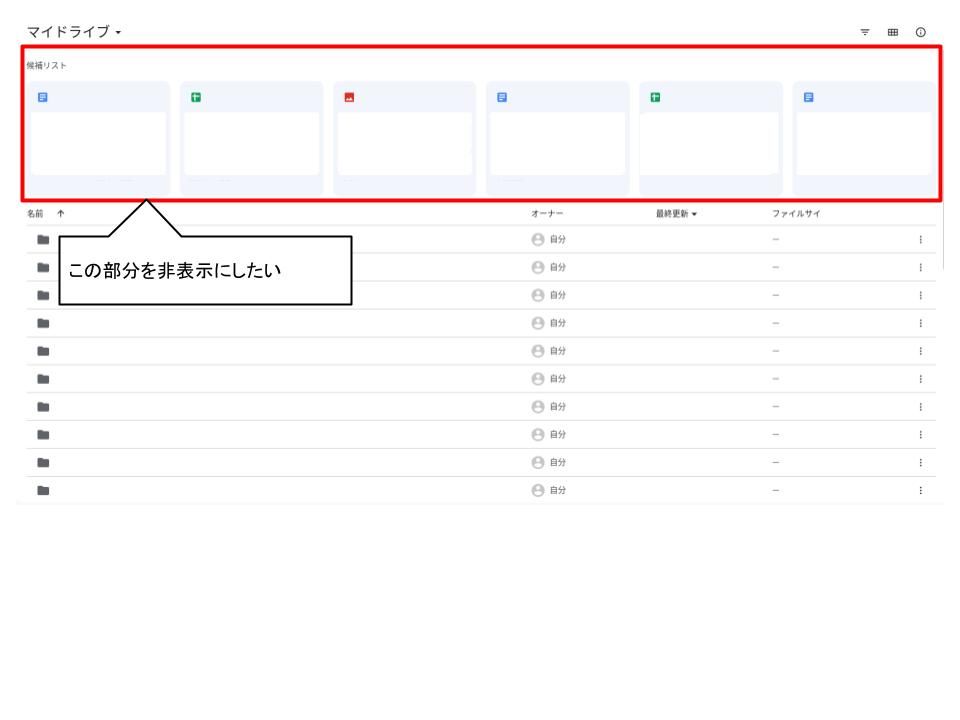Open the 最終更新 sort dropdown
The height and width of the screenshot is (720, 960).
(677, 213)
